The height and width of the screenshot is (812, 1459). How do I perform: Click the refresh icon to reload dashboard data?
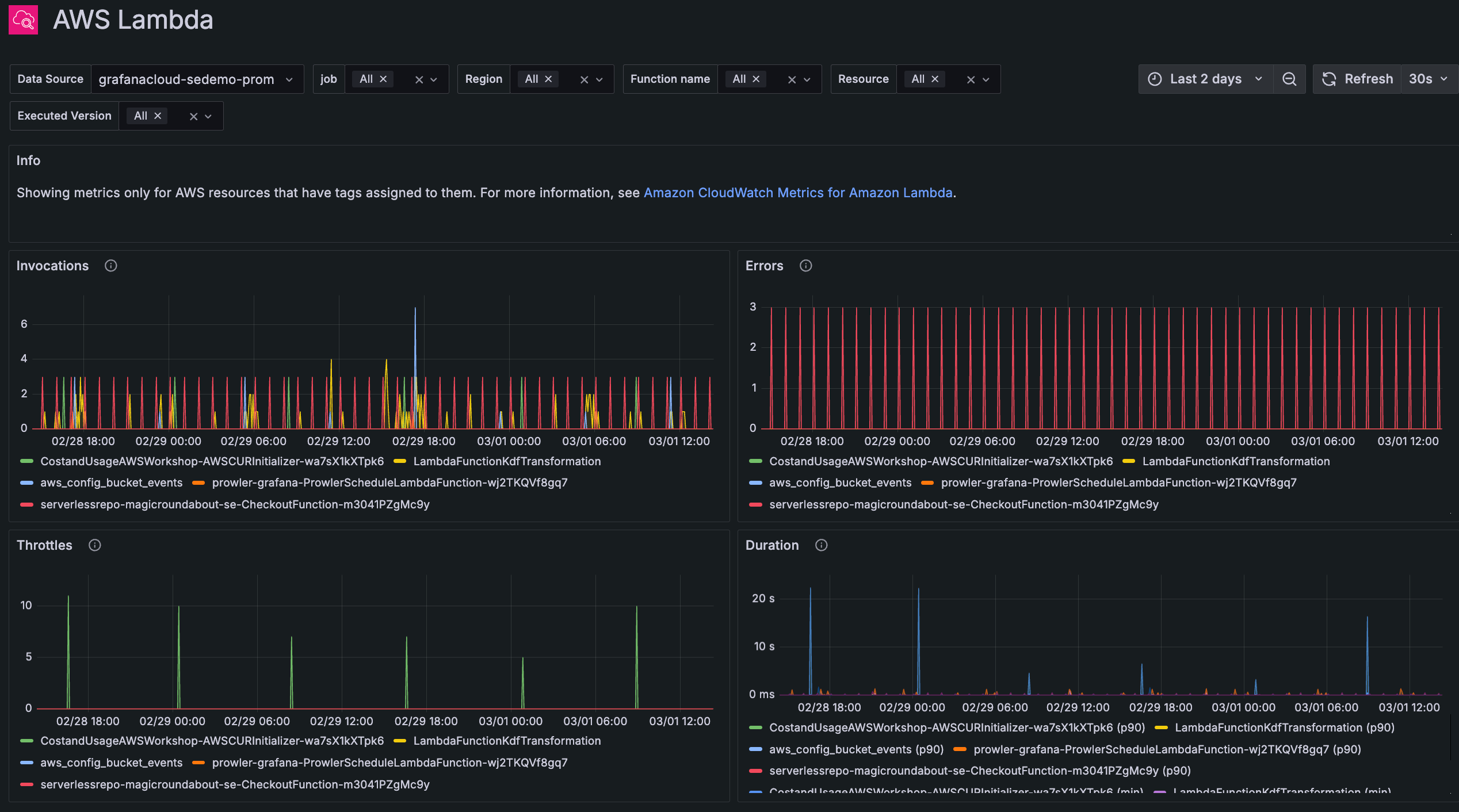[x=1330, y=79]
